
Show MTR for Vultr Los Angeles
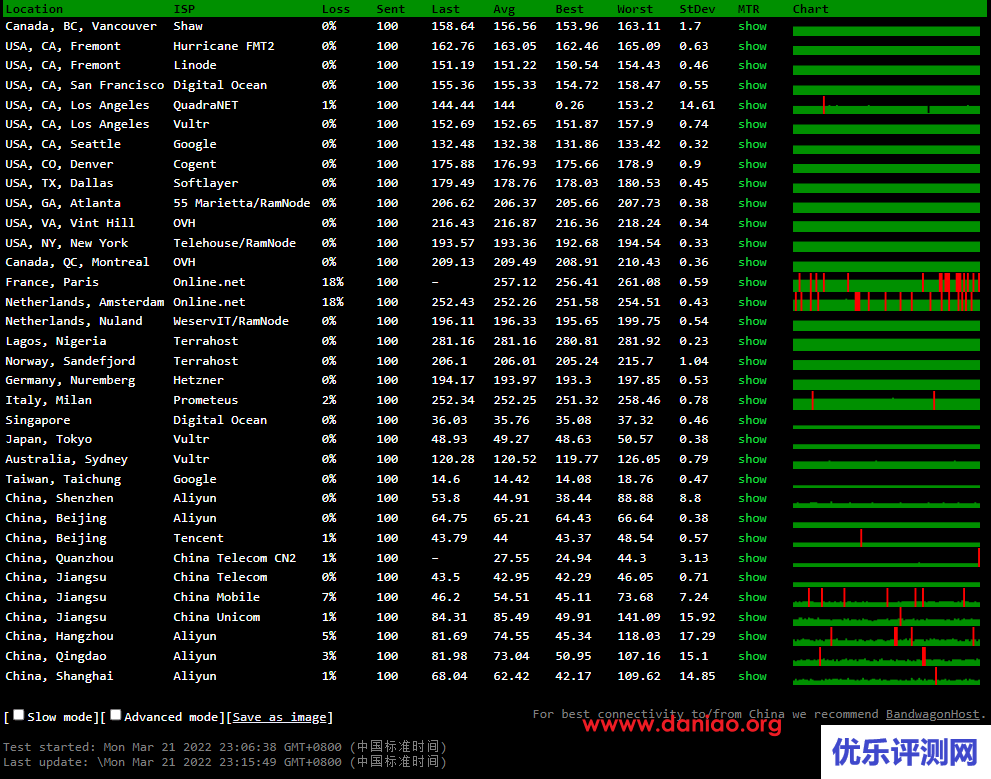pos(752,124)
